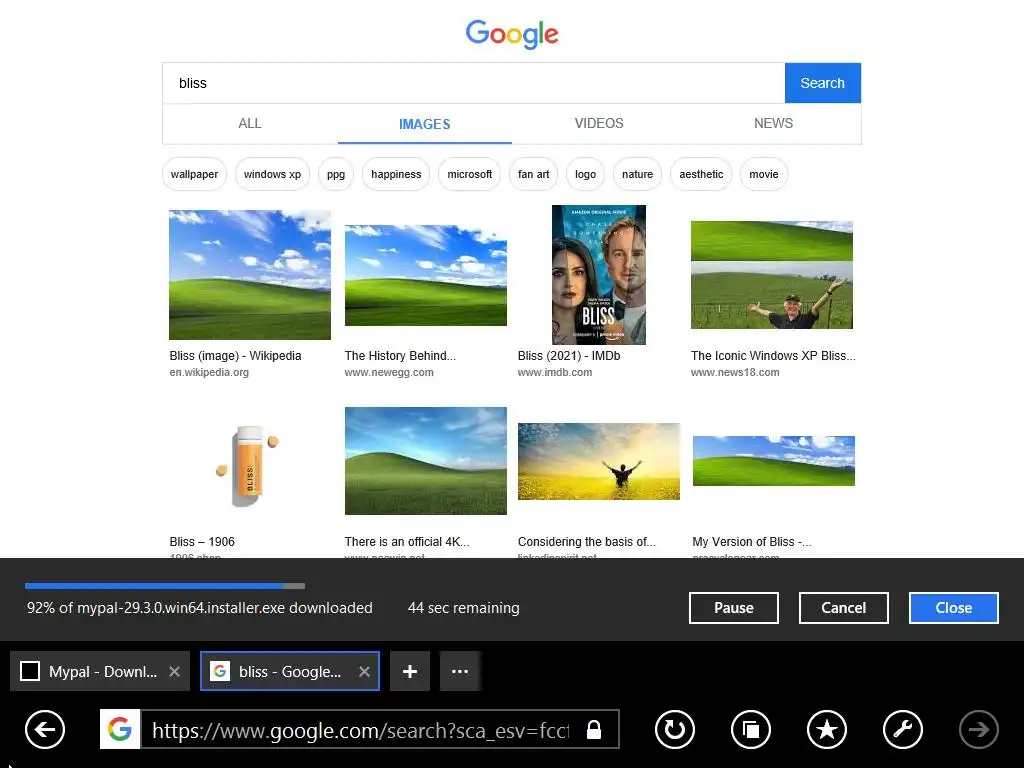This screenshot has width=1024, height=768.
Task: Click the www.news18.com source text
Action: tap(735, 372)
